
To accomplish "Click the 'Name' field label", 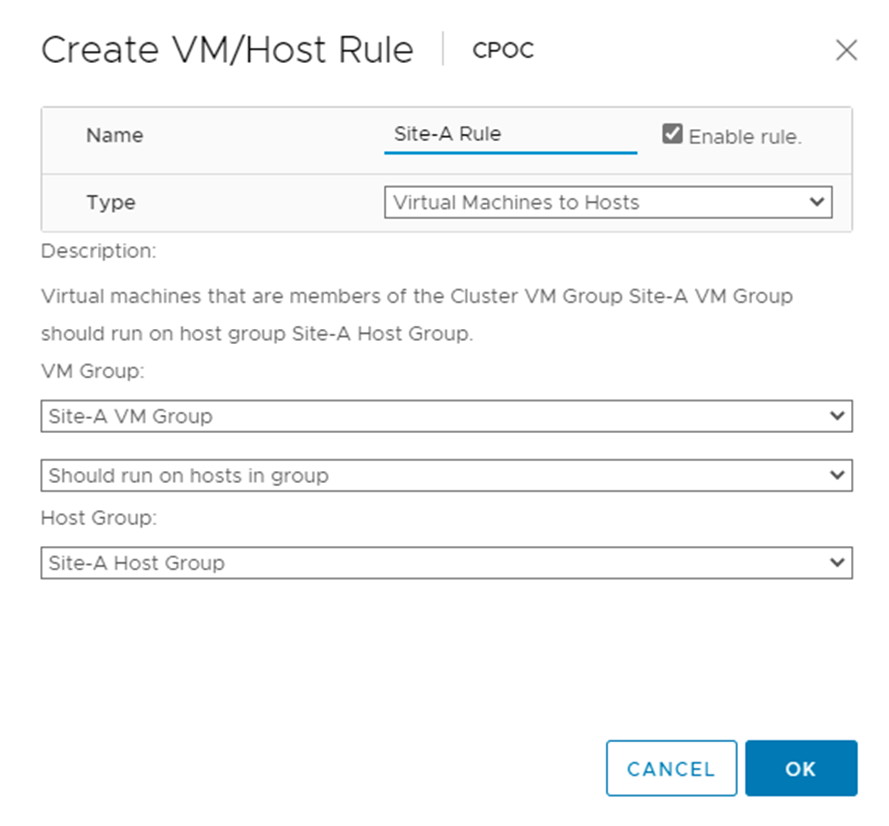I will (114, 135).
